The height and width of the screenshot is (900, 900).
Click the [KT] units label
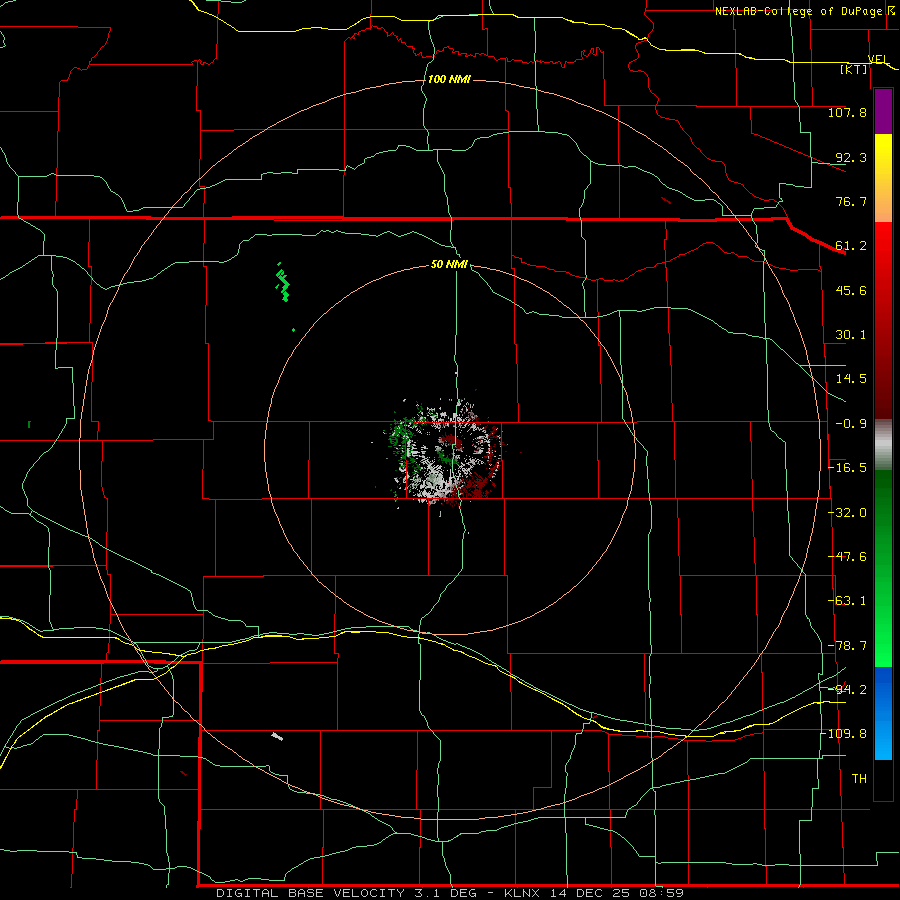click(854, 69)
